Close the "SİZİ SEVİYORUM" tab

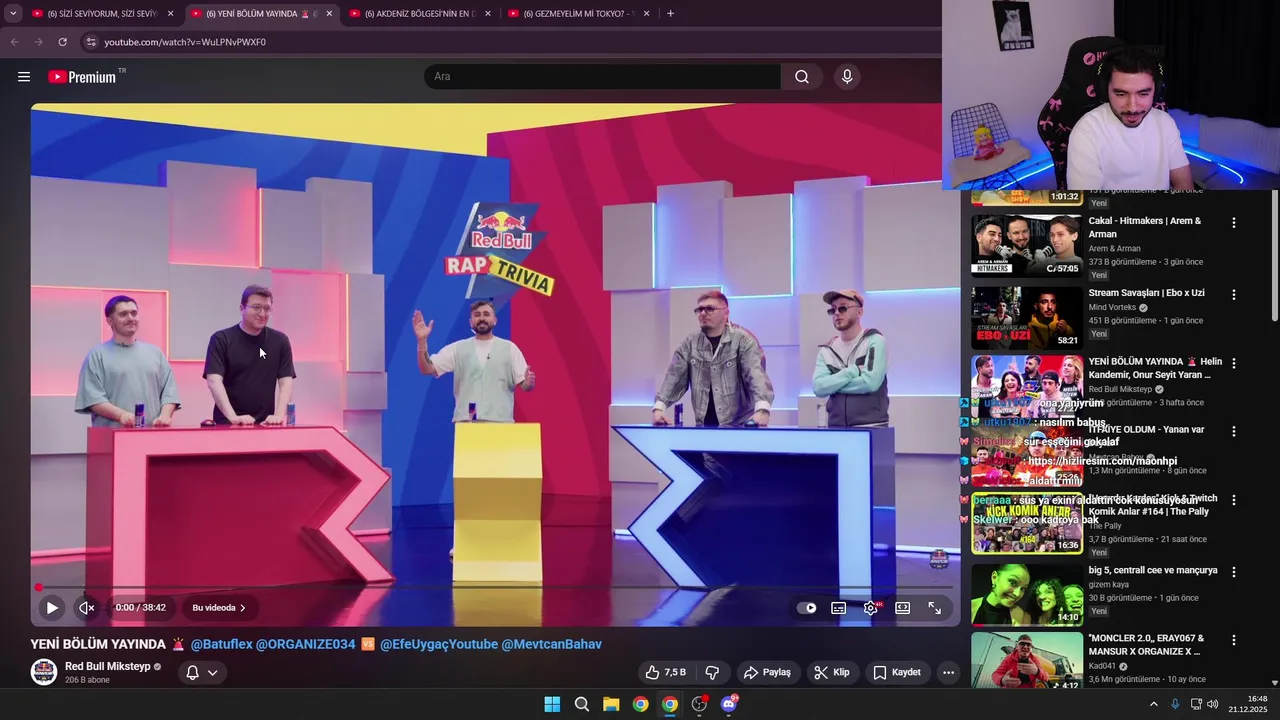[x=170, y=14]
